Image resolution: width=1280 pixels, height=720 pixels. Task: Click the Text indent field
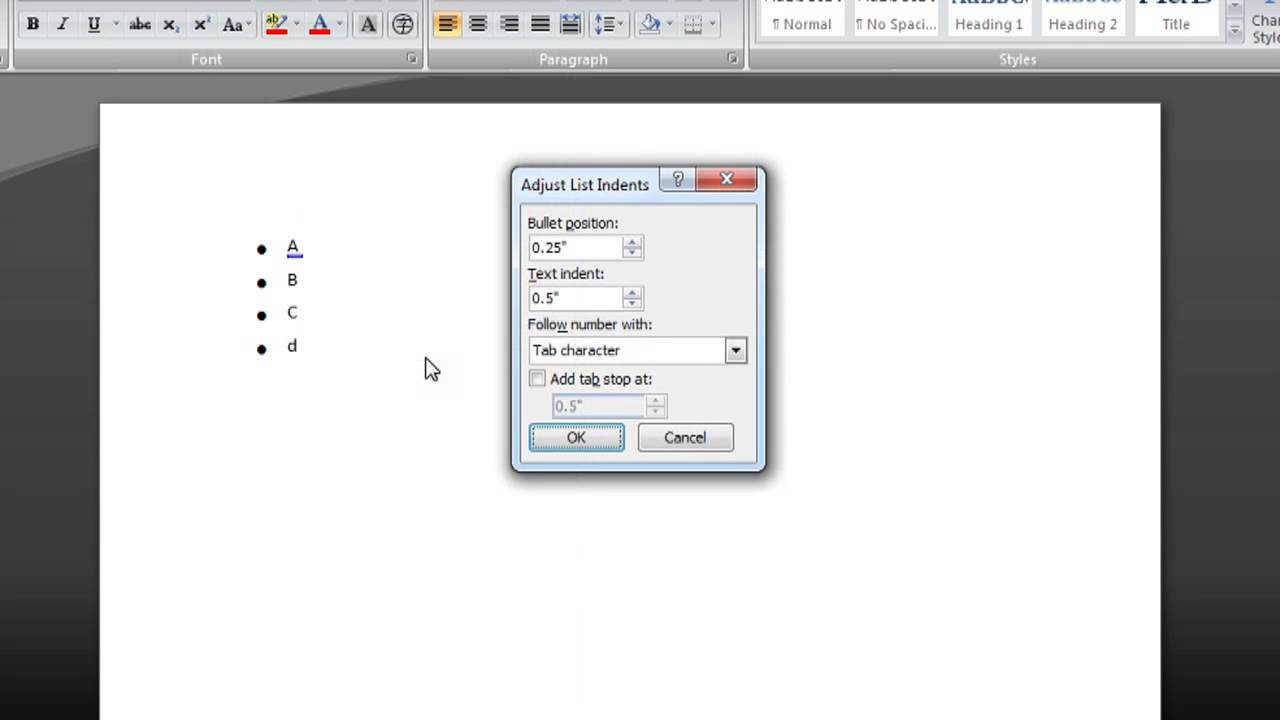pyautogui.click(x=575, y=298)
